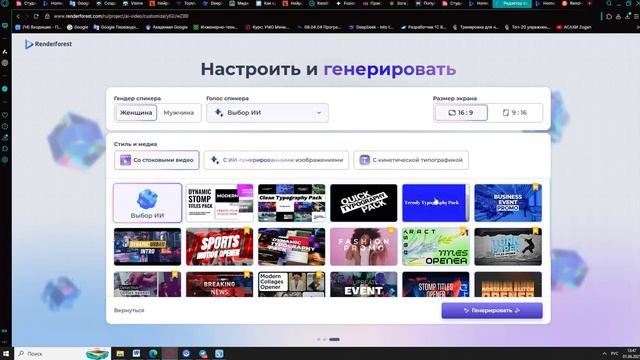Pick Dynamic Stomp Titles Pack template
Image resolution: width=640 pixels, height=360 pixels.
click(x=220, y=203)
